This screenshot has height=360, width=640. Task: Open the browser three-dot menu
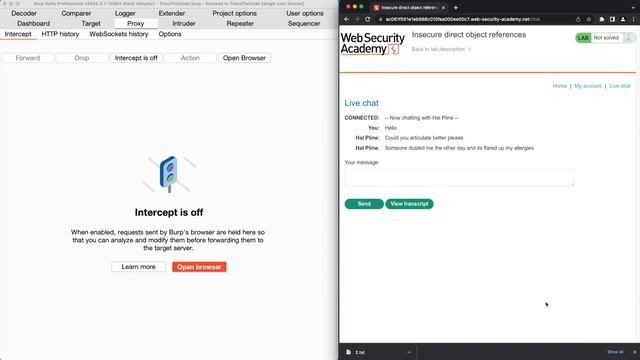633,19
